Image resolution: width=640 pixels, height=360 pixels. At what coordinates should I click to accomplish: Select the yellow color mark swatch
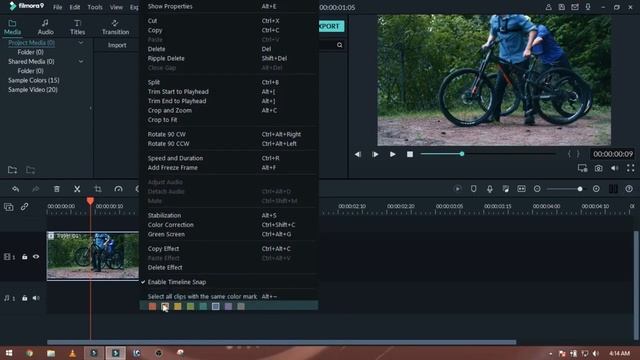(178, 306)
